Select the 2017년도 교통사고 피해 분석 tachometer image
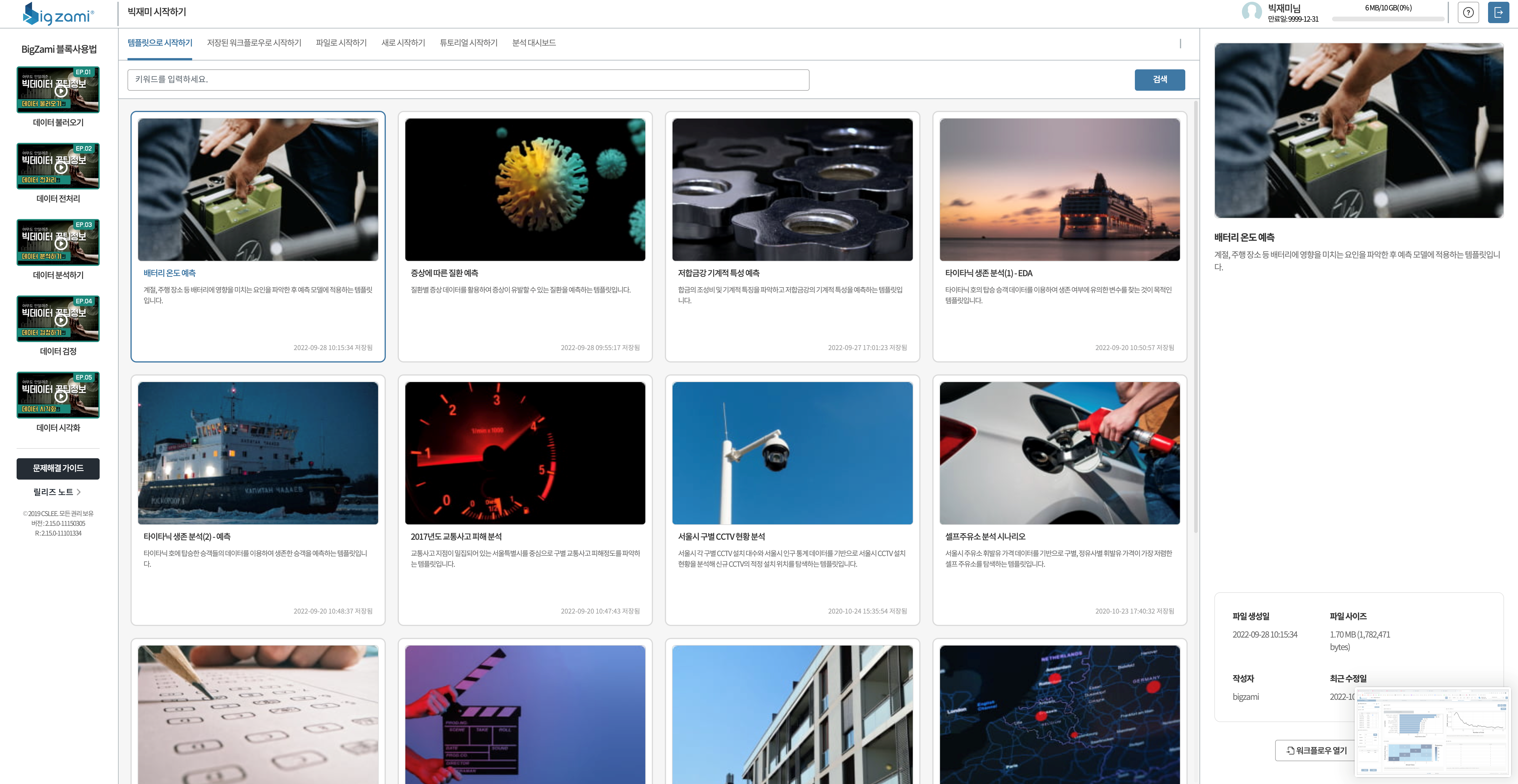 coord(525,453)
